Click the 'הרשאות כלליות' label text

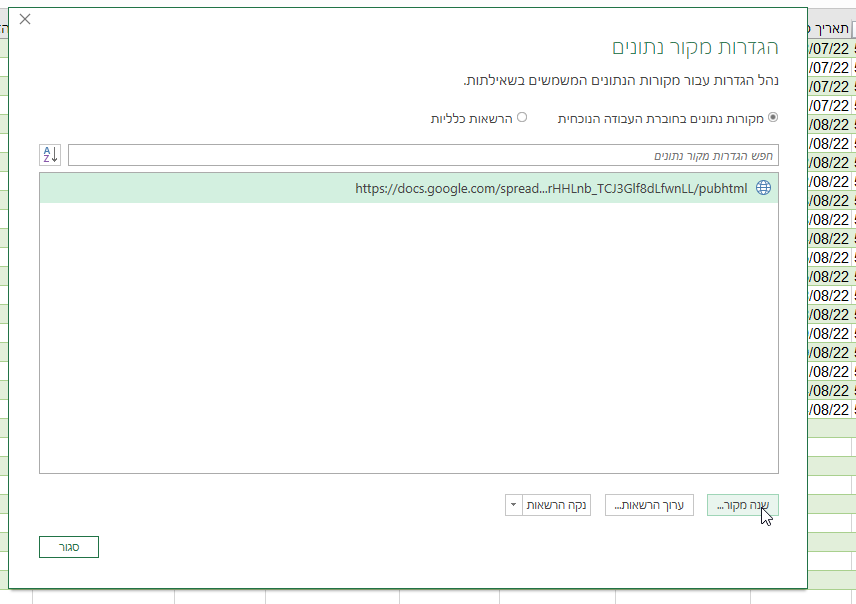point(471,118)
